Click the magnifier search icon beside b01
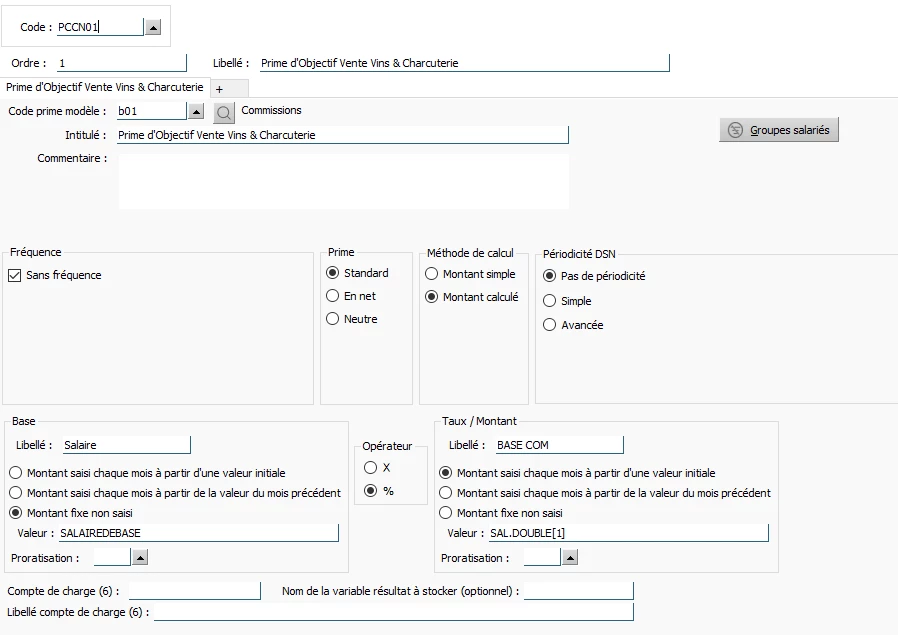This screenshot has height=635, width=898. tap(224, 112)
